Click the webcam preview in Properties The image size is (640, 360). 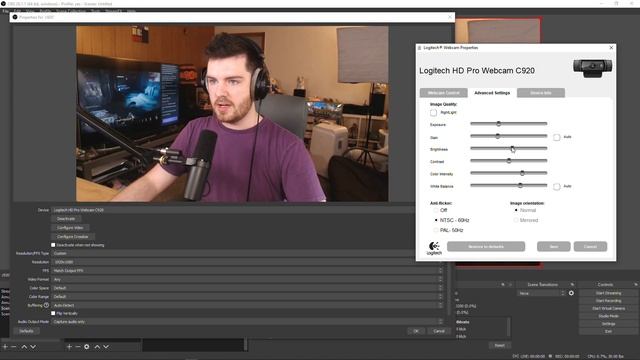click(232, 114)
